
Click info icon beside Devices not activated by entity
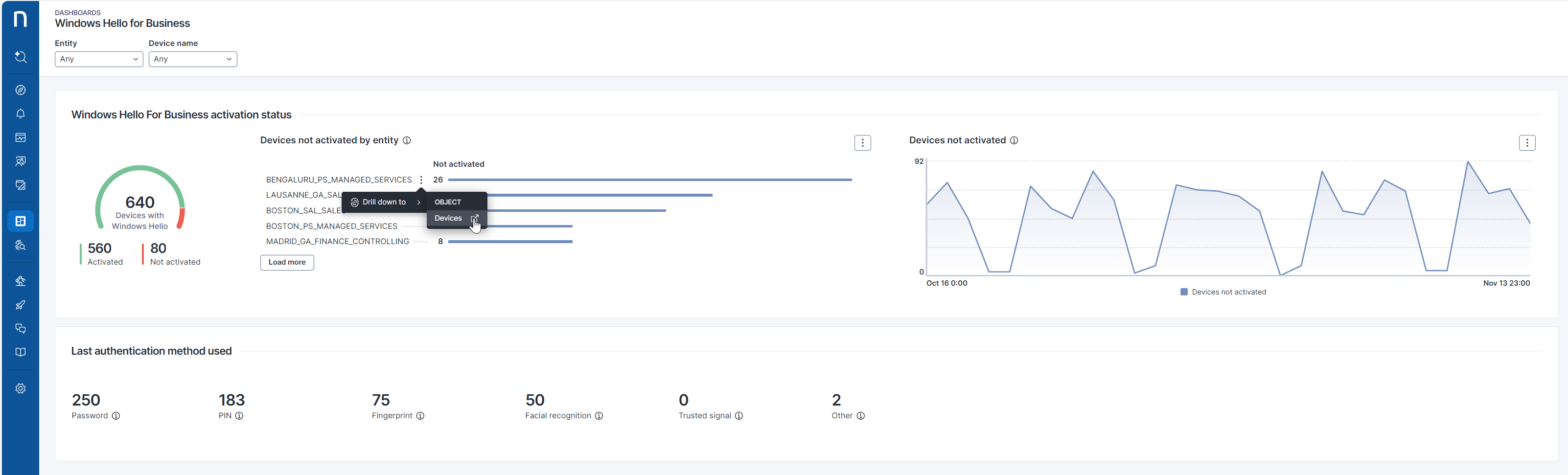407,140
